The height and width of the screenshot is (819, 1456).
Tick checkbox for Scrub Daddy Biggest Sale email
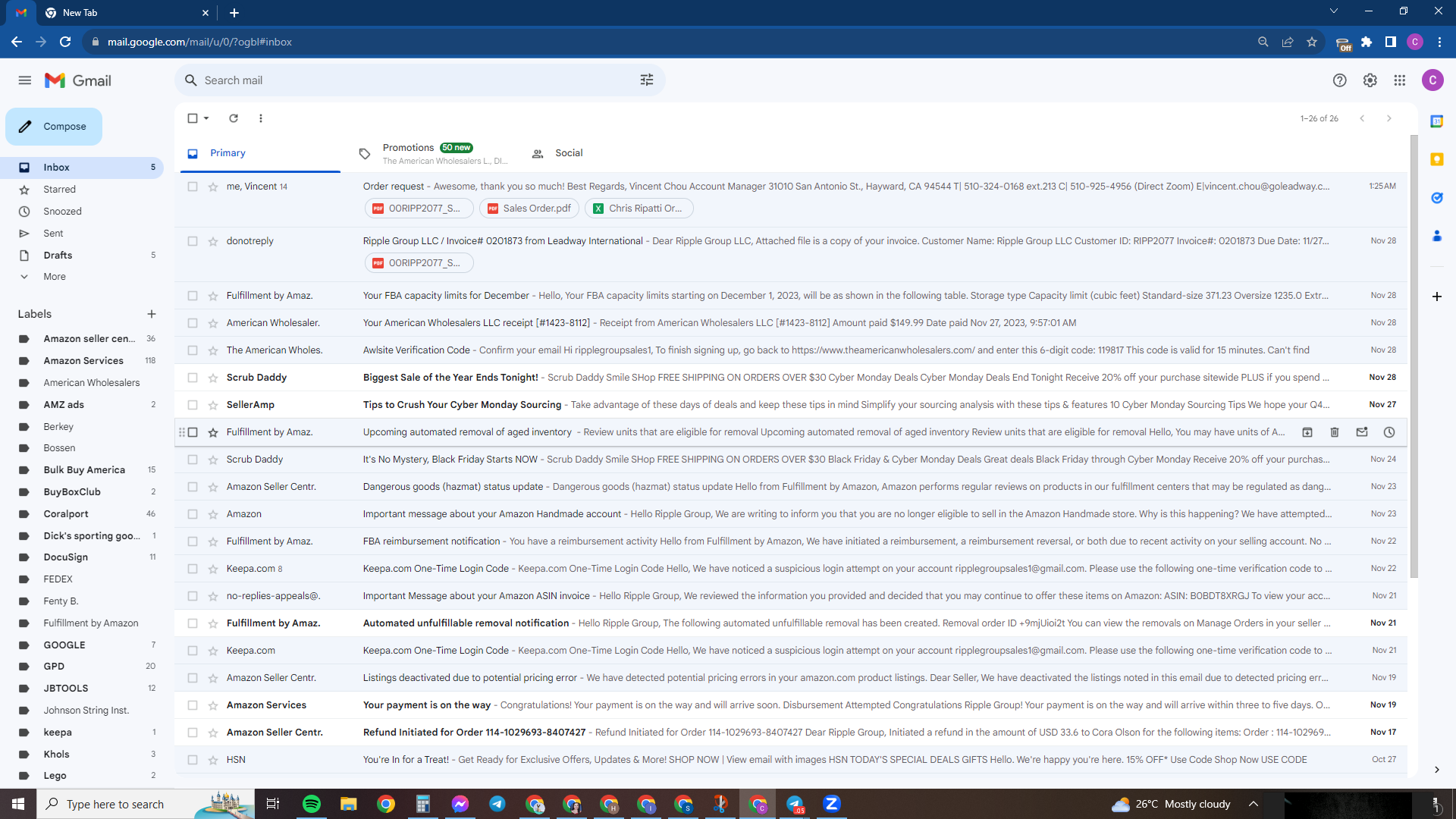pos(193,378)
